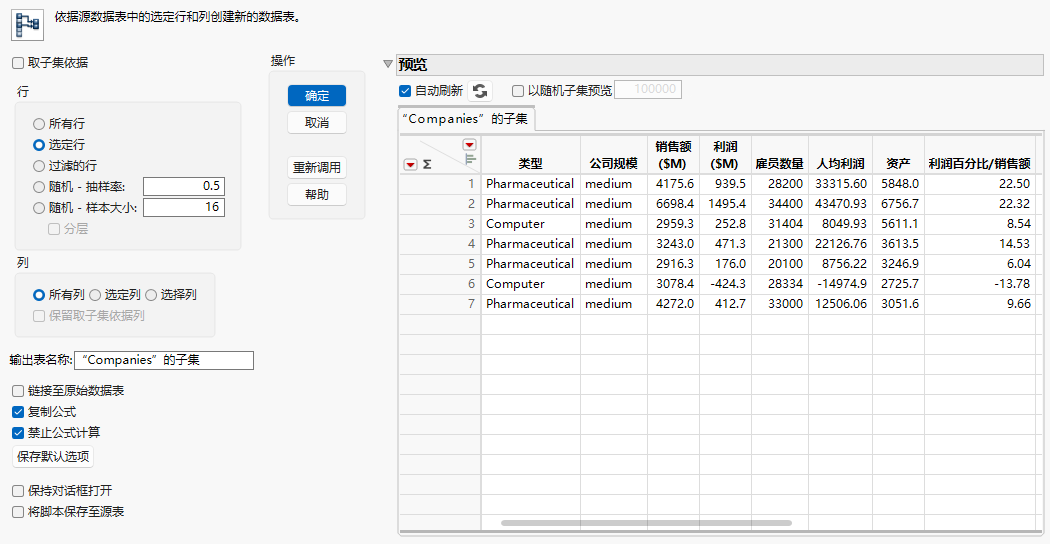Click the 确定 button
The height and width of the screenshot is (544, 1050).
tap(317, 96)
